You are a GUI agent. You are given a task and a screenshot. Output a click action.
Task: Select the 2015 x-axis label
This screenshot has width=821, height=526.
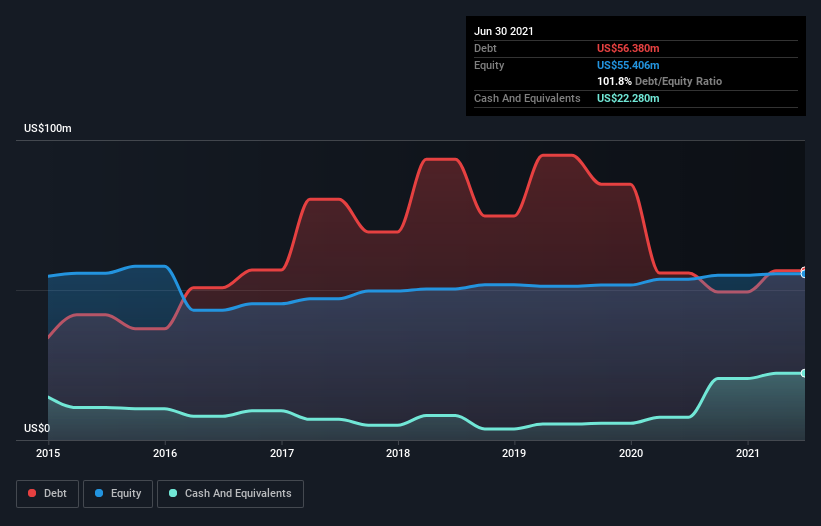pos(48,453)
